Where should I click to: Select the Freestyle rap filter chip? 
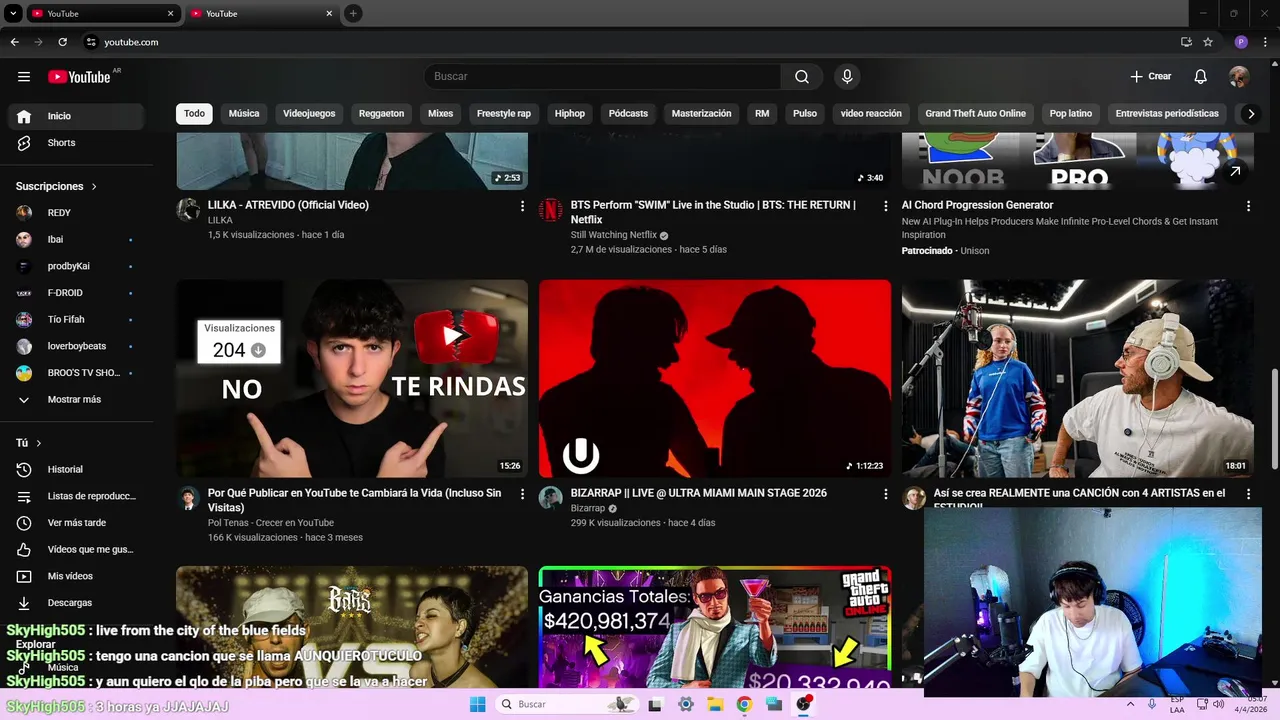[x=504, y=114]
